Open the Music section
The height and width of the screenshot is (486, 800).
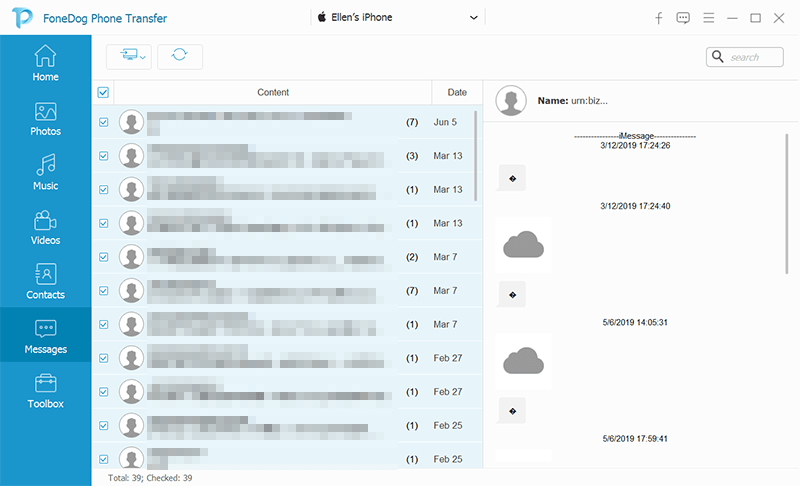[x=45, y=172]
